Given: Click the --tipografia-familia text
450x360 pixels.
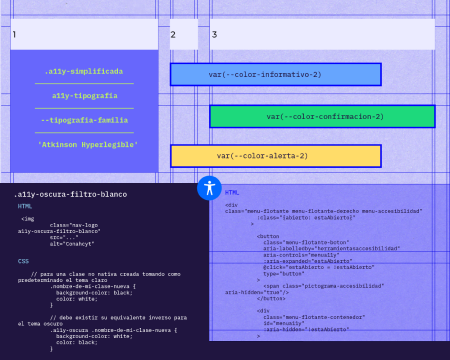Looking at the screenshot, I should point(84,120).
